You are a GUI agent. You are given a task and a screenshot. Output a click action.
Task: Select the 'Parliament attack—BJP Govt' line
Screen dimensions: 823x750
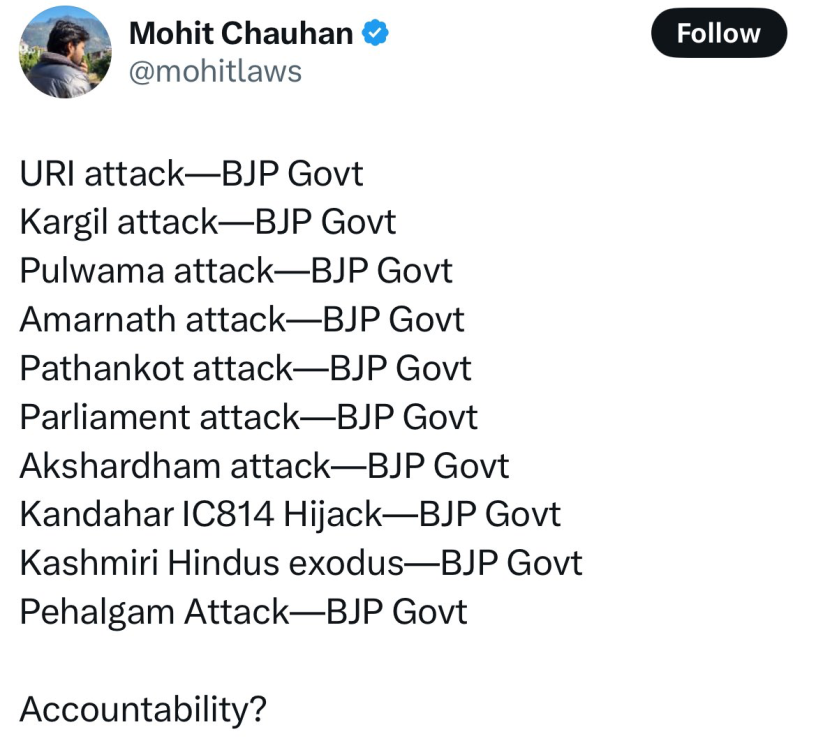(x=249, y=417)
